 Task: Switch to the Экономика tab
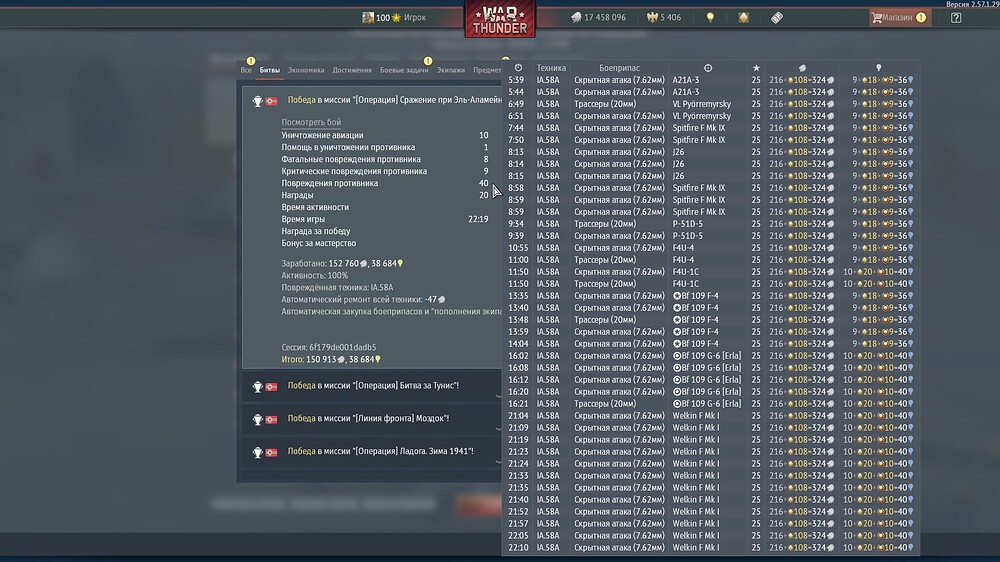pos(306,70)
